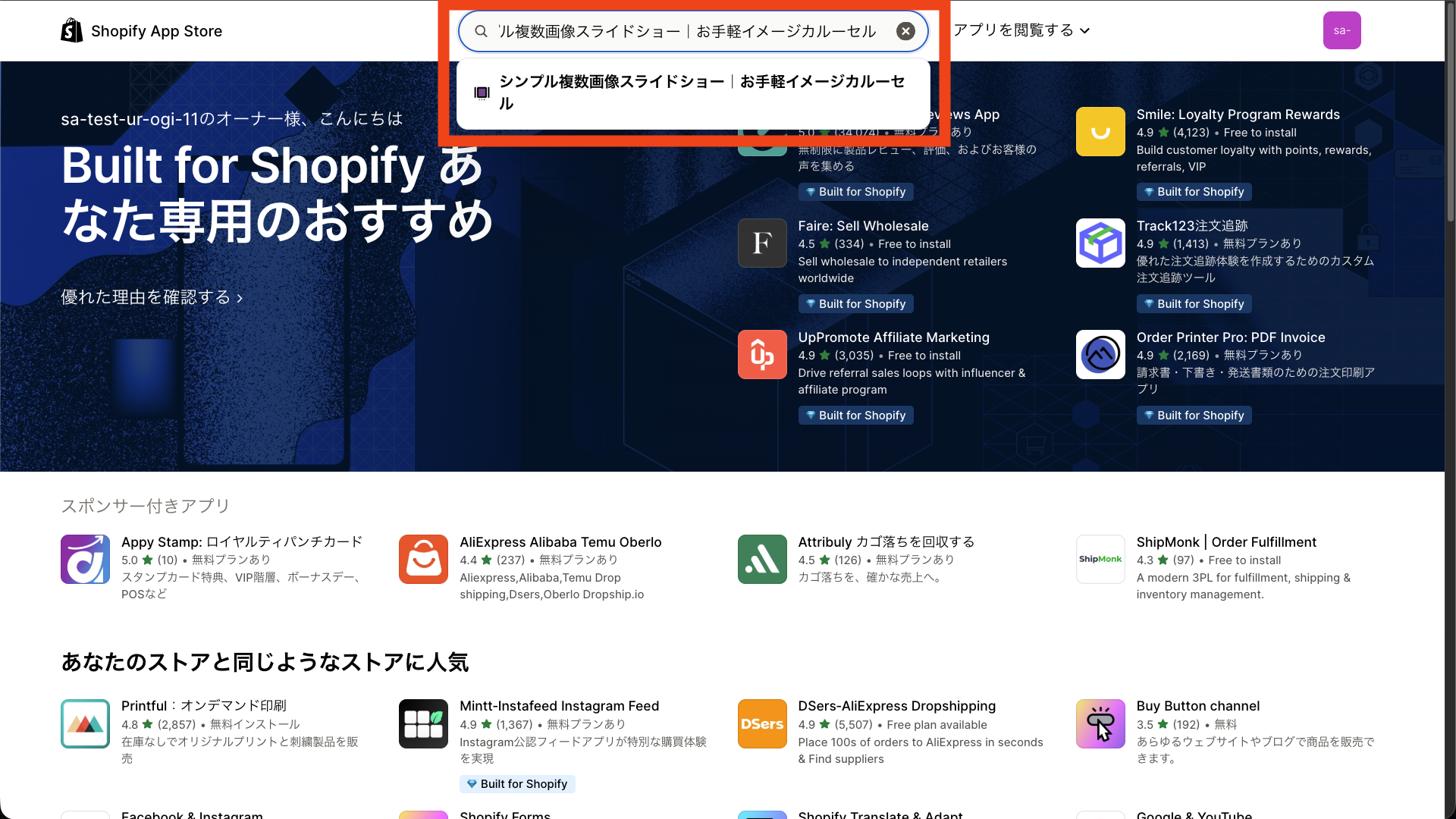This screenshot has height=819, width=1456.
Task: Click the Shopify App Store logo
Action: pos(141,30)
